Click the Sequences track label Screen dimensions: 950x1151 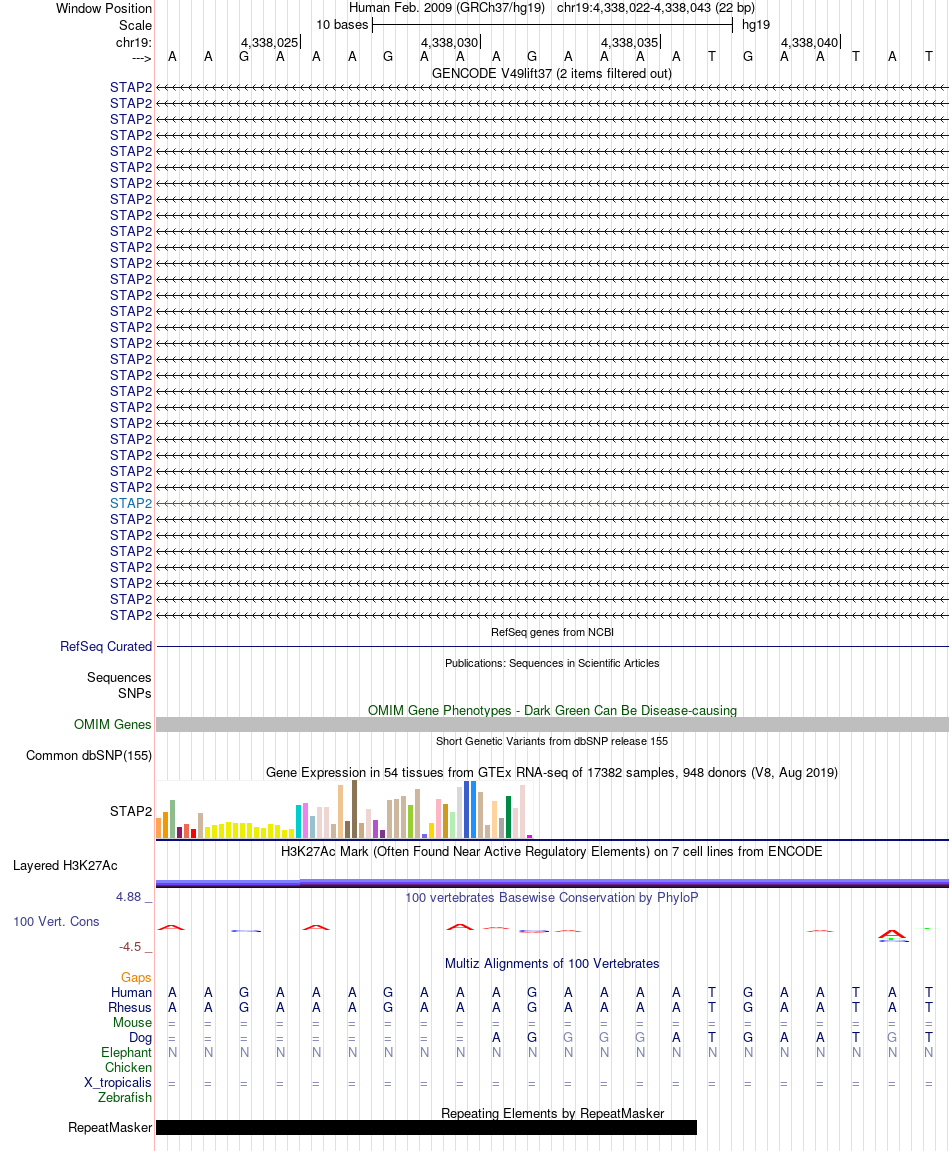coord(119,677)
